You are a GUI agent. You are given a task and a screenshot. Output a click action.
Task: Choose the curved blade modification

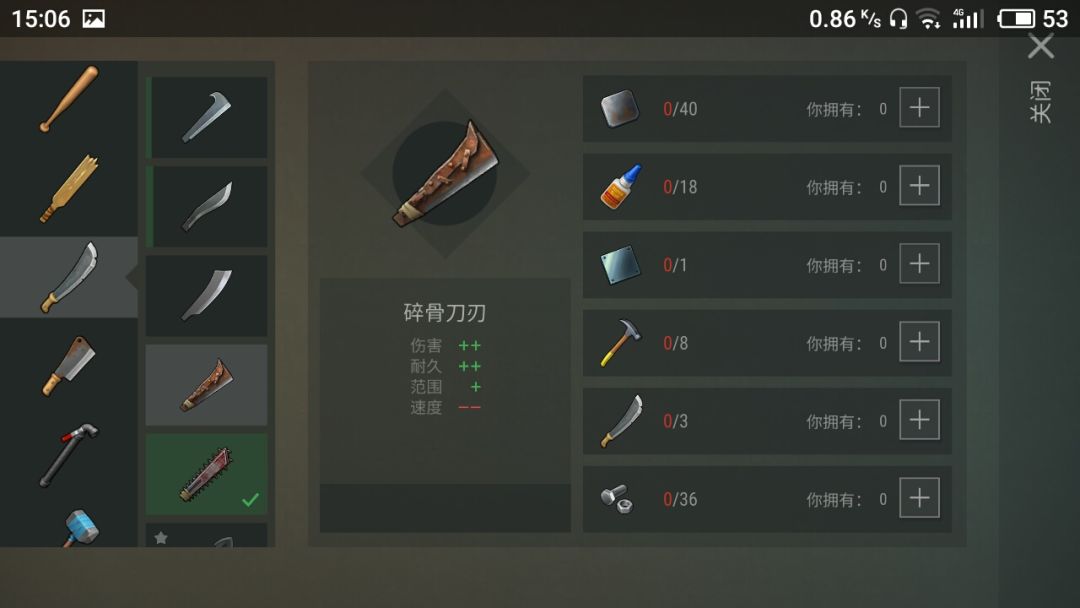point(207,207)
